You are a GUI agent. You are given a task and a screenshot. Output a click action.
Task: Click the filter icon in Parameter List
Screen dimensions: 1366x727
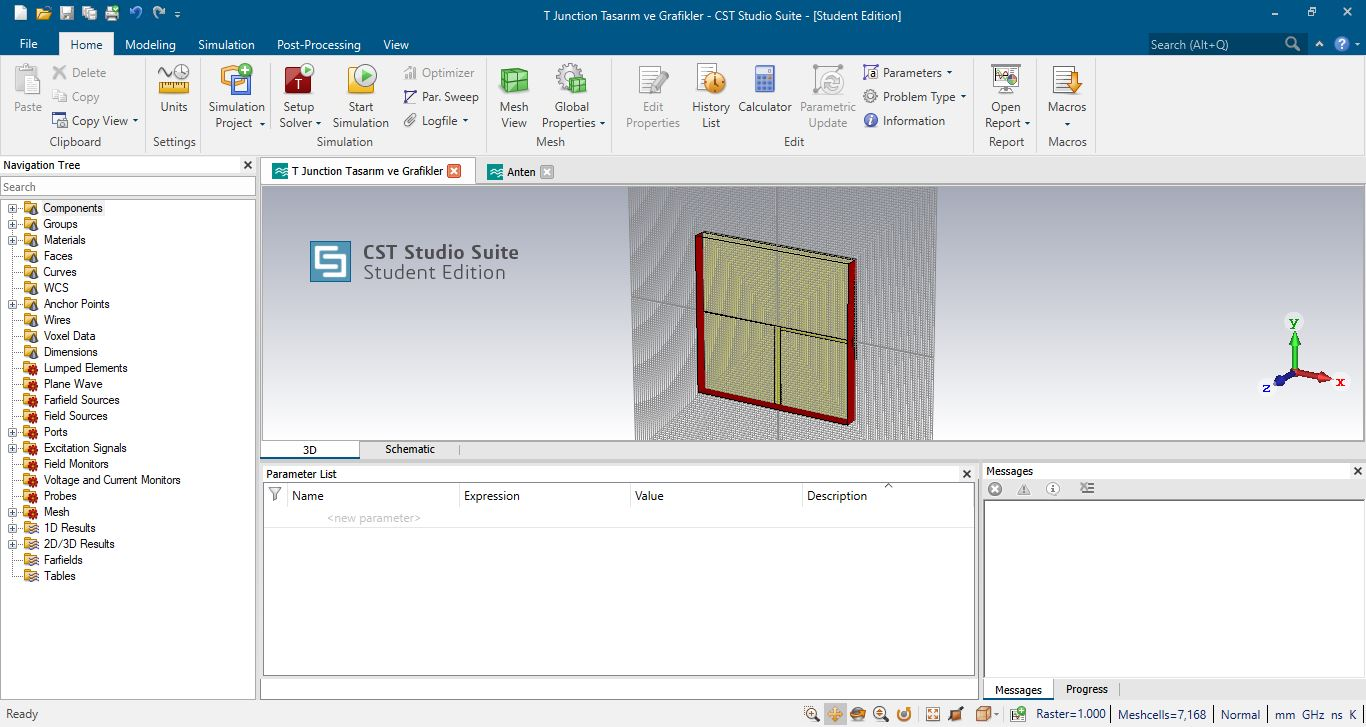point(275,494)
